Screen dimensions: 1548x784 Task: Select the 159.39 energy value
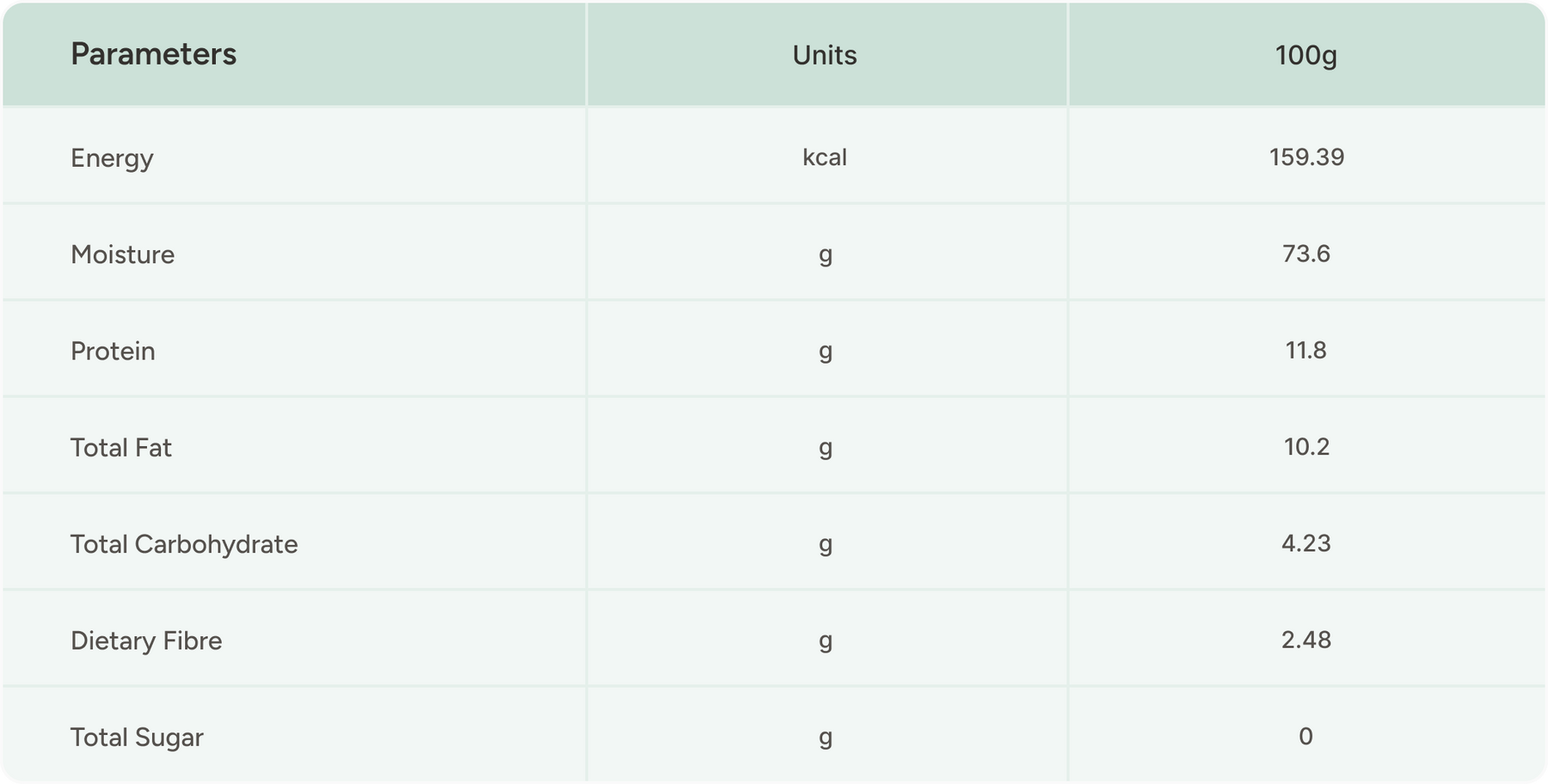click(x=1306, y=157)
